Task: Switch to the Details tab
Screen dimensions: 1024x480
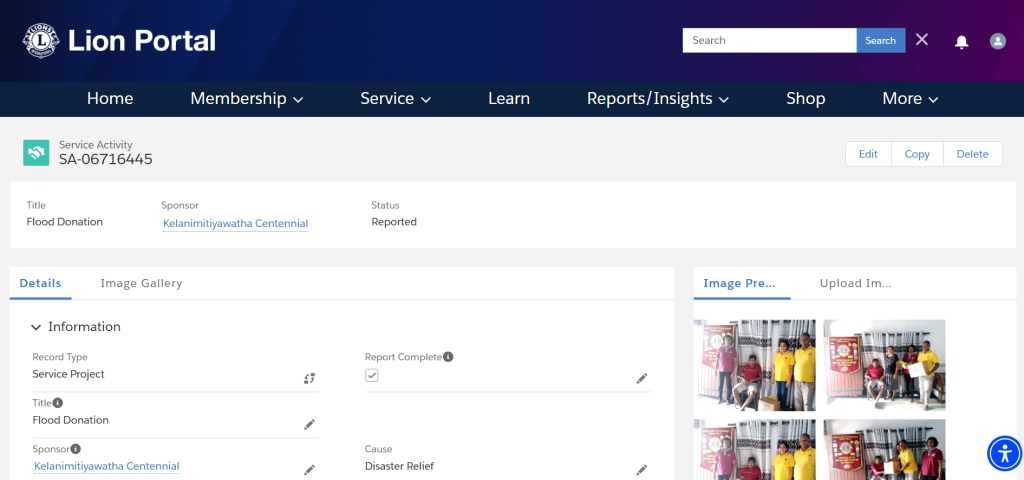Action: click(40, 283)
